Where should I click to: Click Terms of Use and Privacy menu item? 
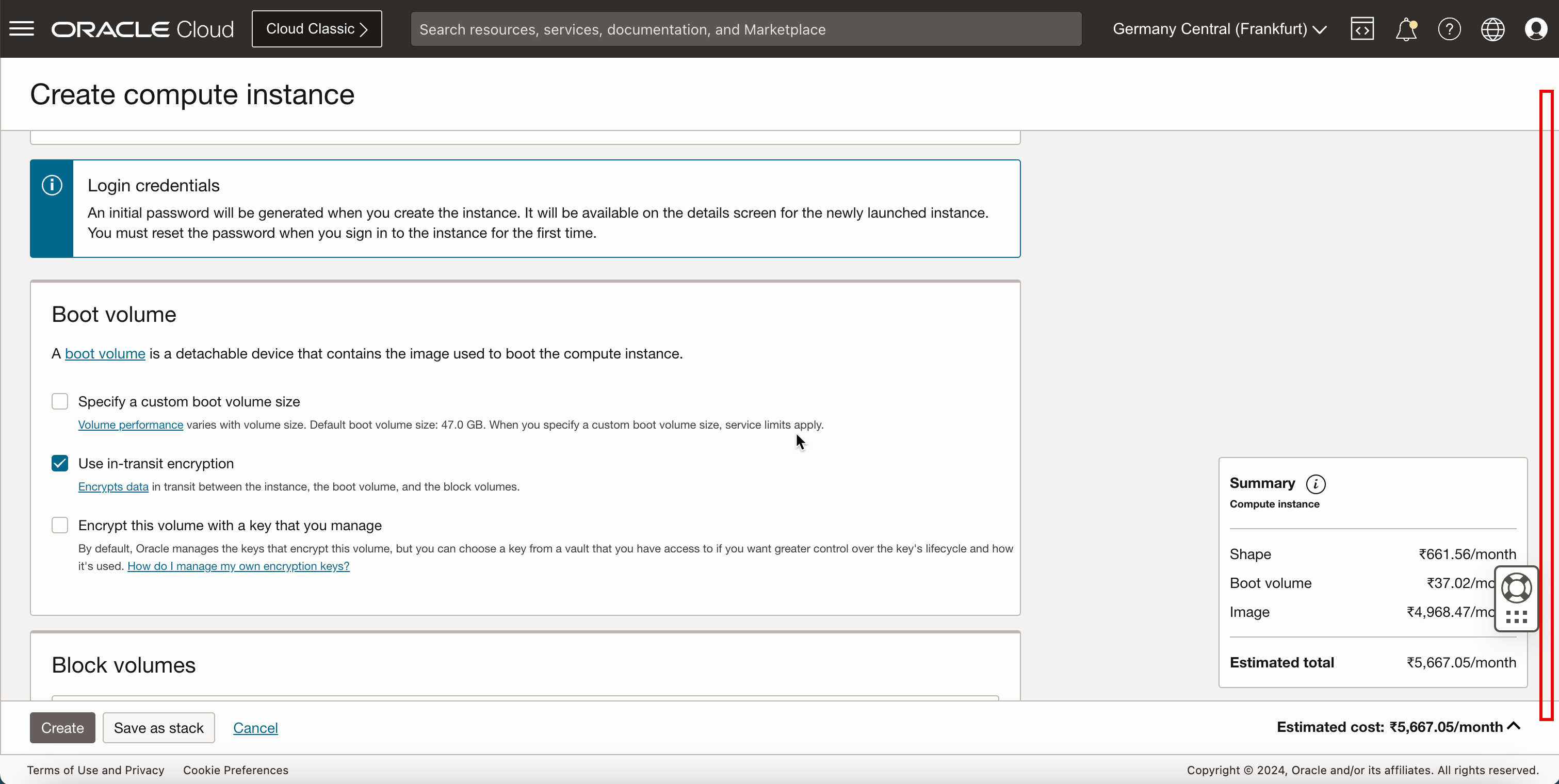(x=96, y=770)
